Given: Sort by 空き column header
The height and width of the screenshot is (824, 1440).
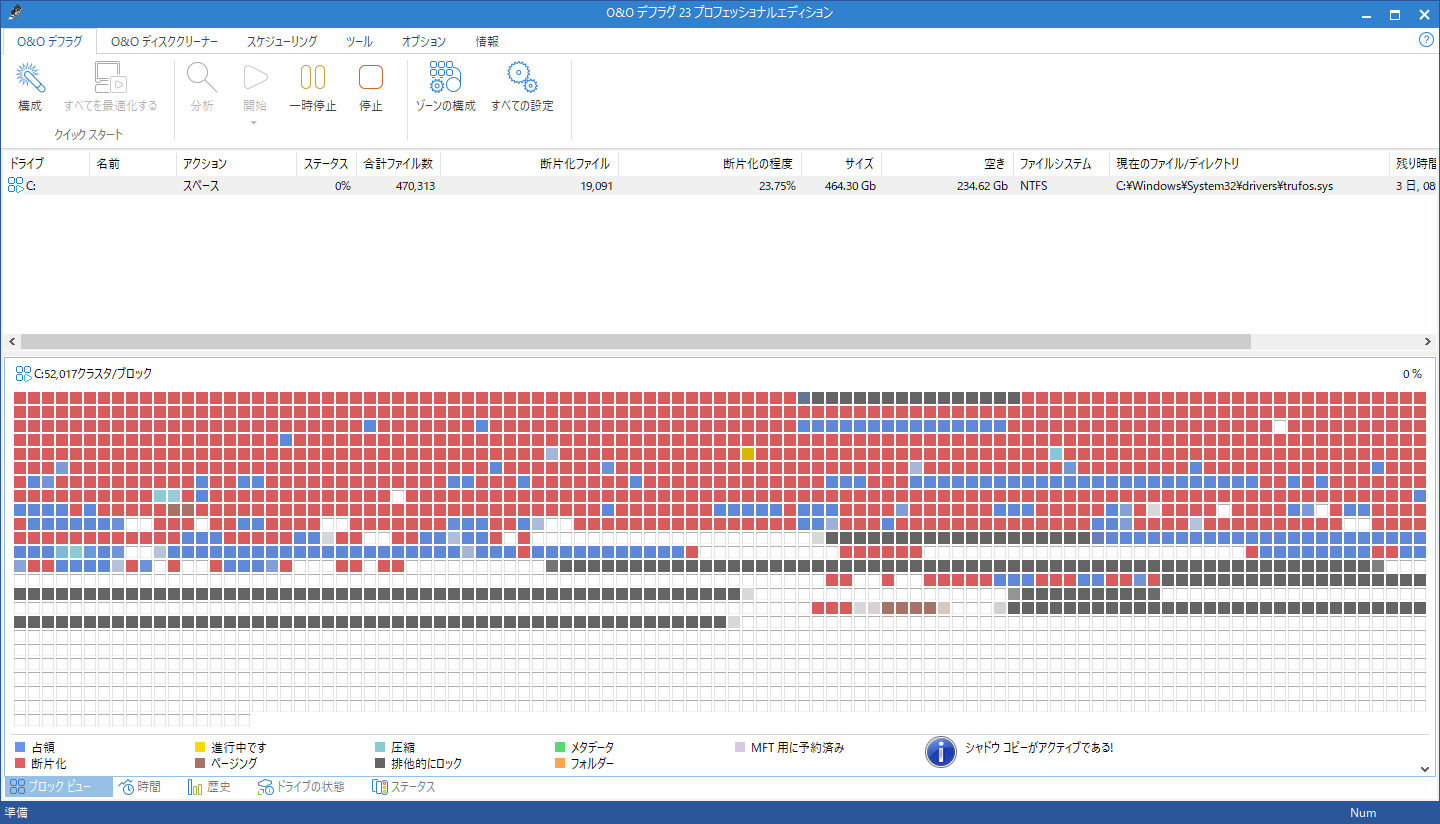Looking at the screenshot, I should [x=947, y=164].
